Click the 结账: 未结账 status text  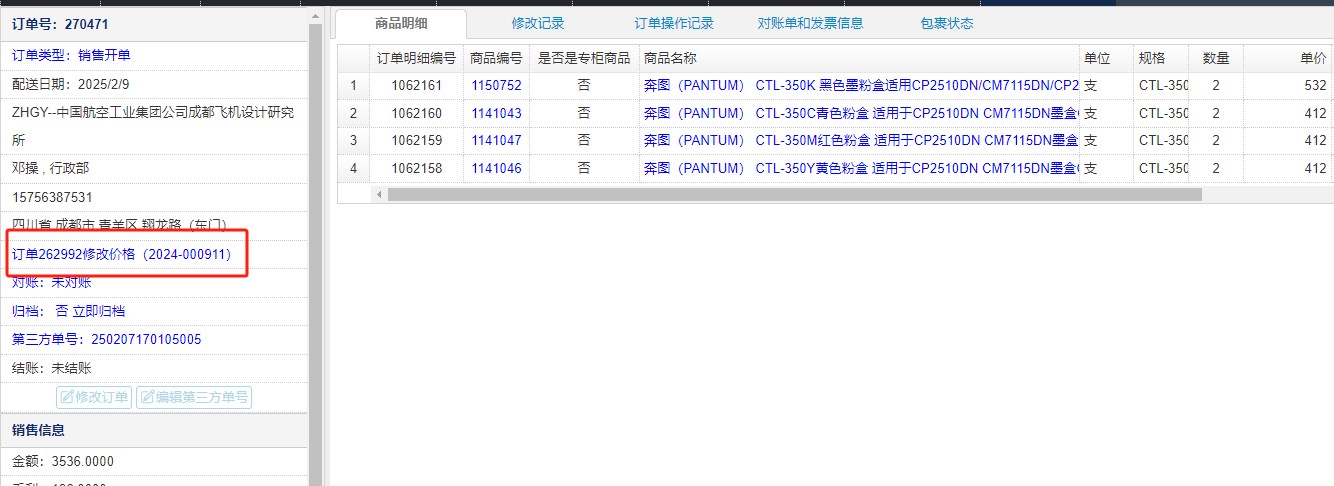pyautogui.click(x=51, y=368)
